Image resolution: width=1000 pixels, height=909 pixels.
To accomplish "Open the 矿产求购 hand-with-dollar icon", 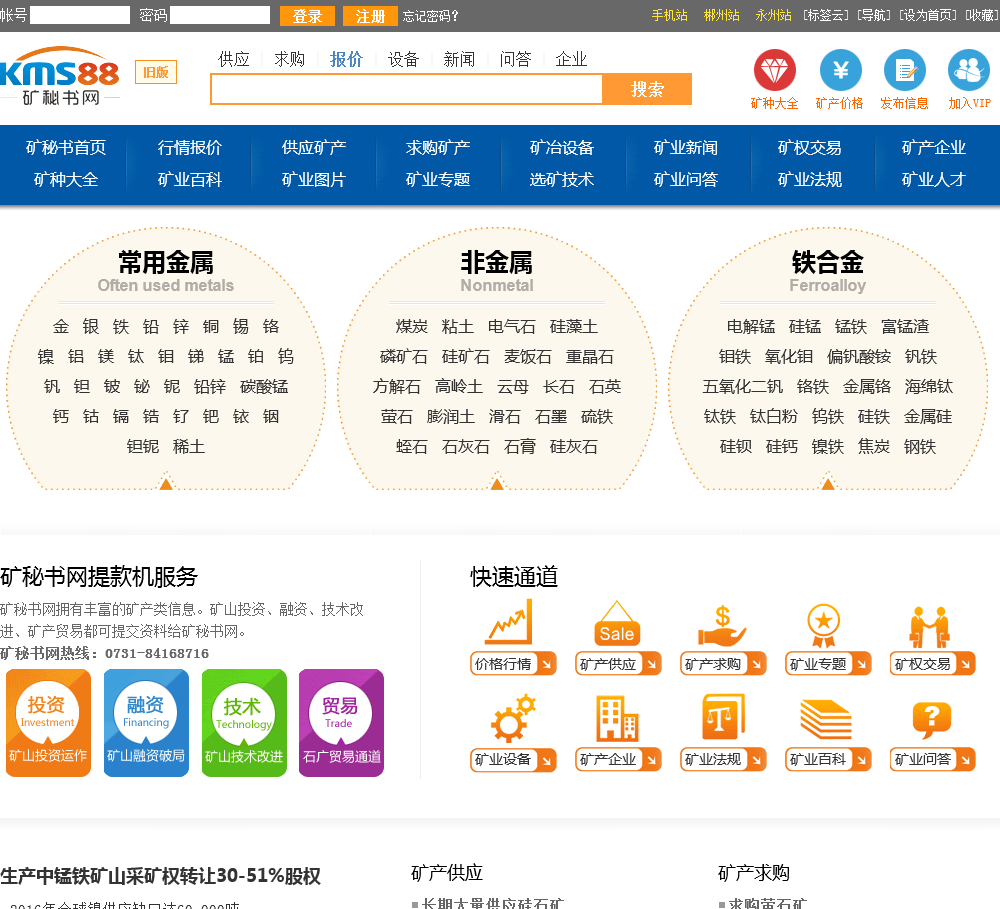I will pos(722,625).
